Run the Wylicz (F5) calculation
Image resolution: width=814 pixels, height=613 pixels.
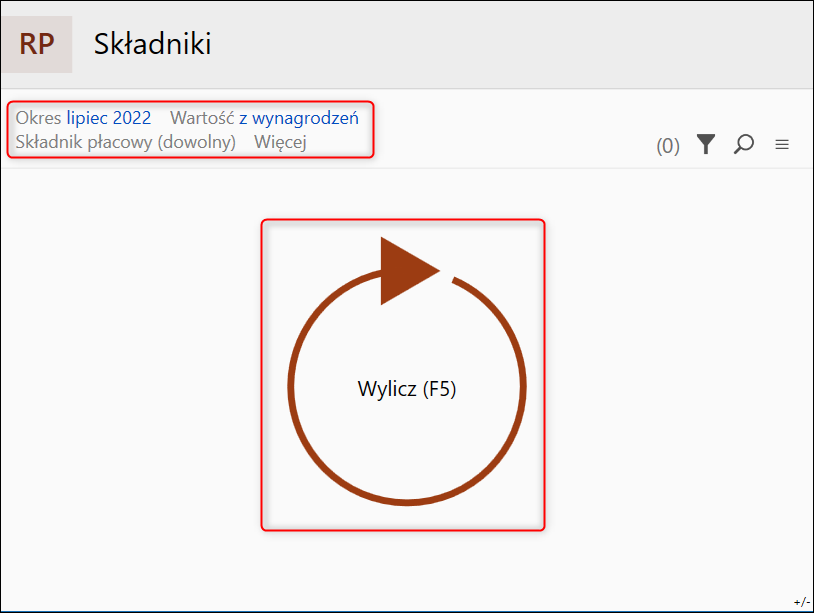pos(406,374)
